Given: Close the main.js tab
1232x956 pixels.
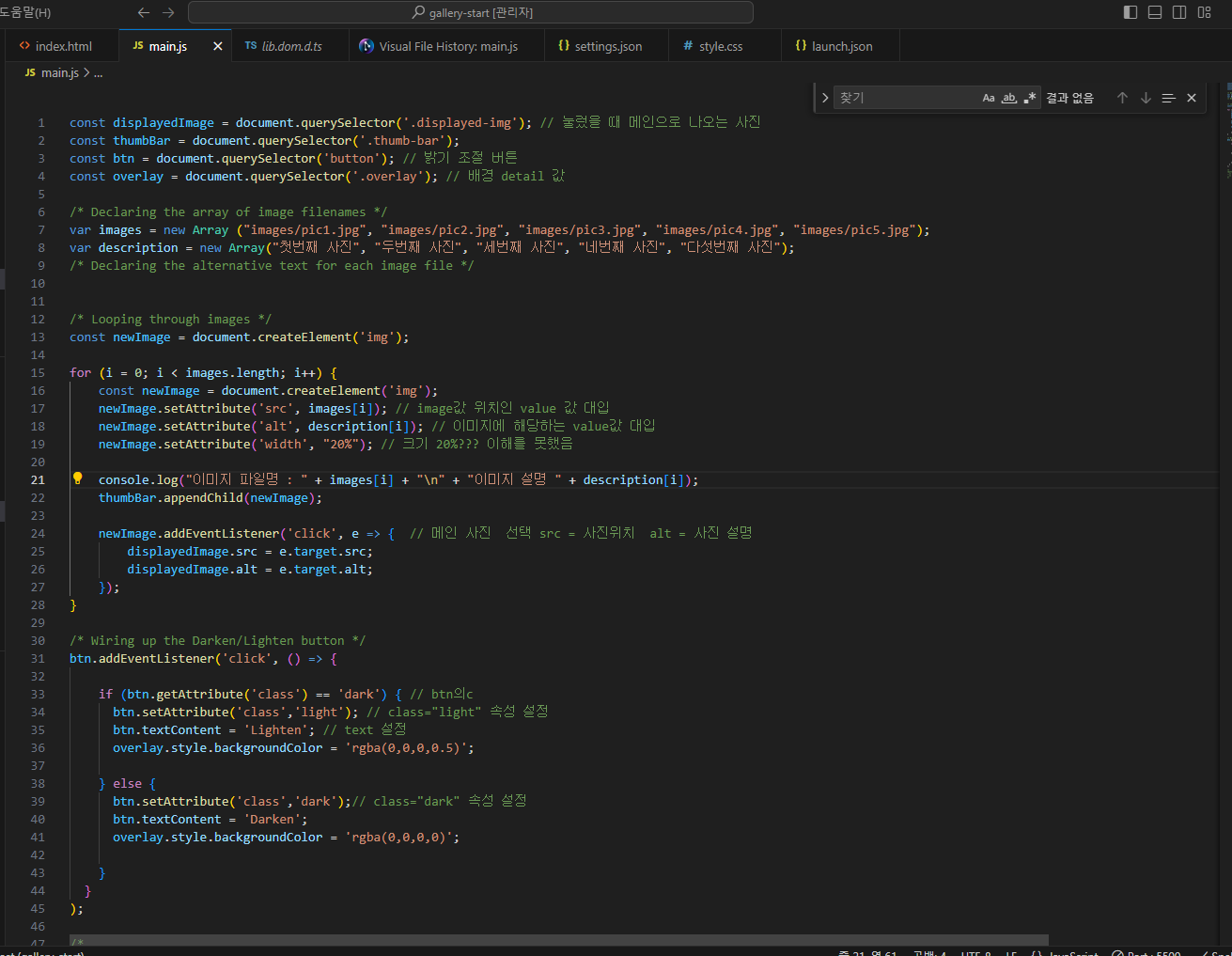Looking at the screenshot, I should pos(218,46).
